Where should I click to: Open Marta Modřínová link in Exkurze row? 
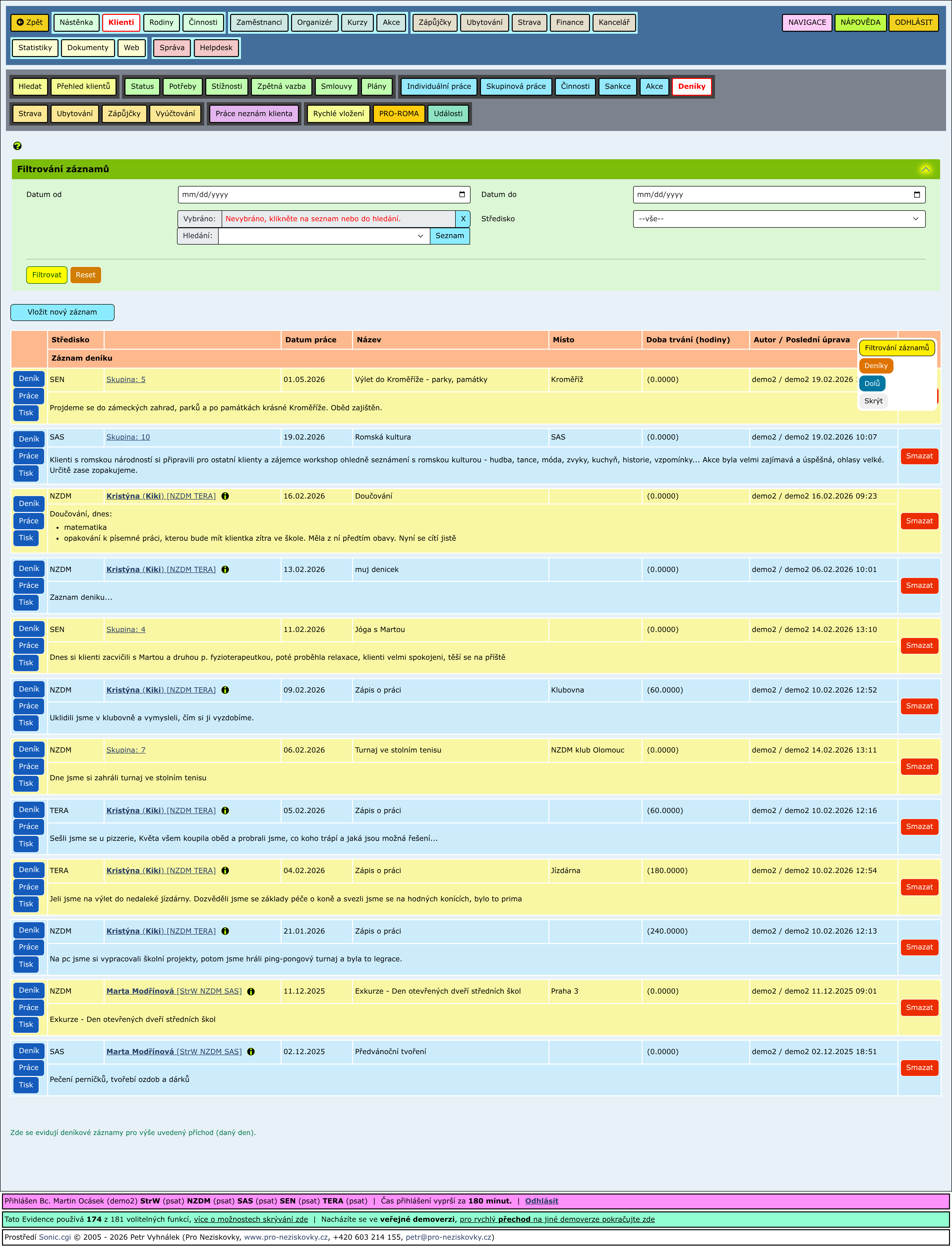point(174,991)
